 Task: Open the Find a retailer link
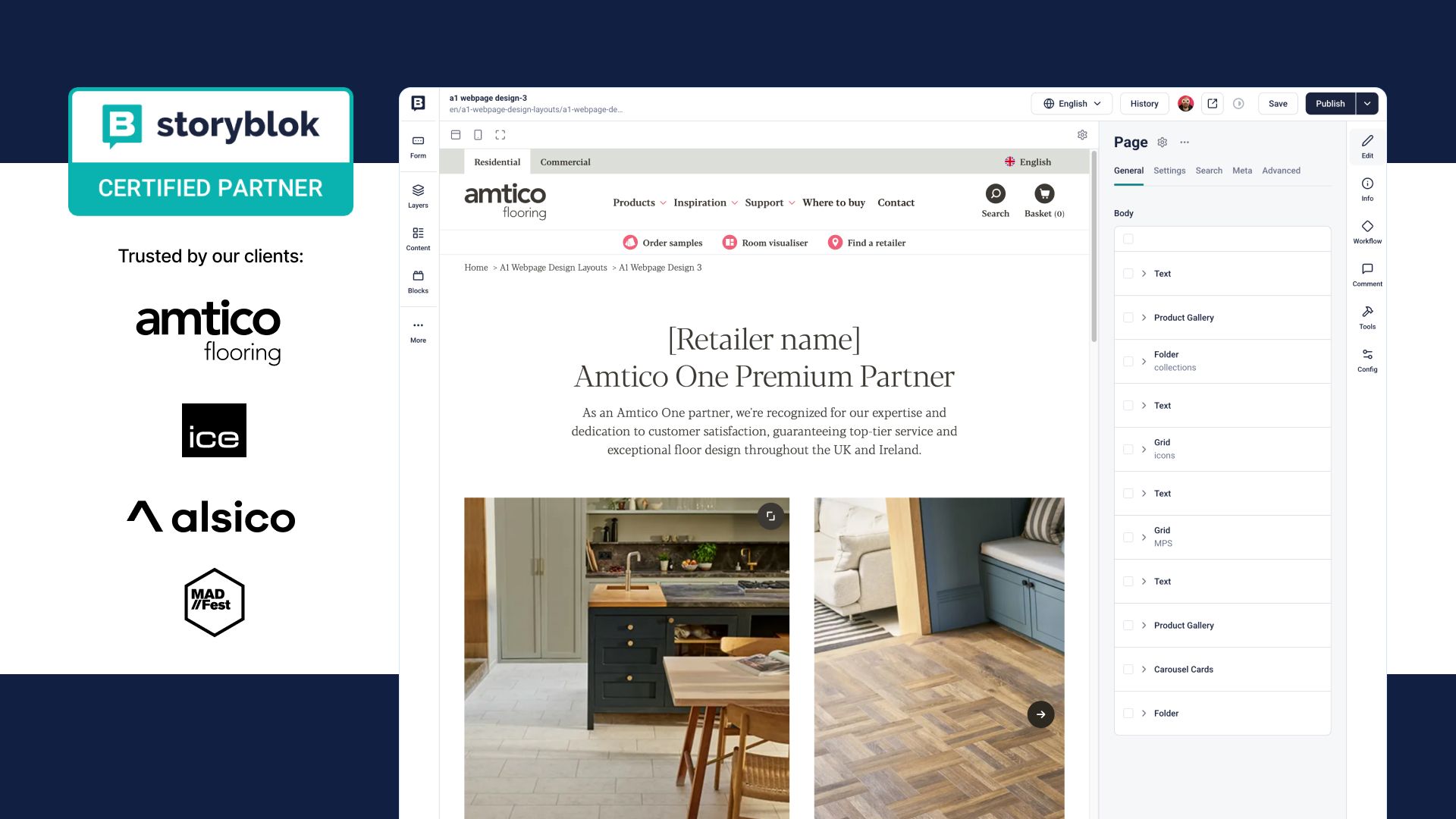click(867, 243)
